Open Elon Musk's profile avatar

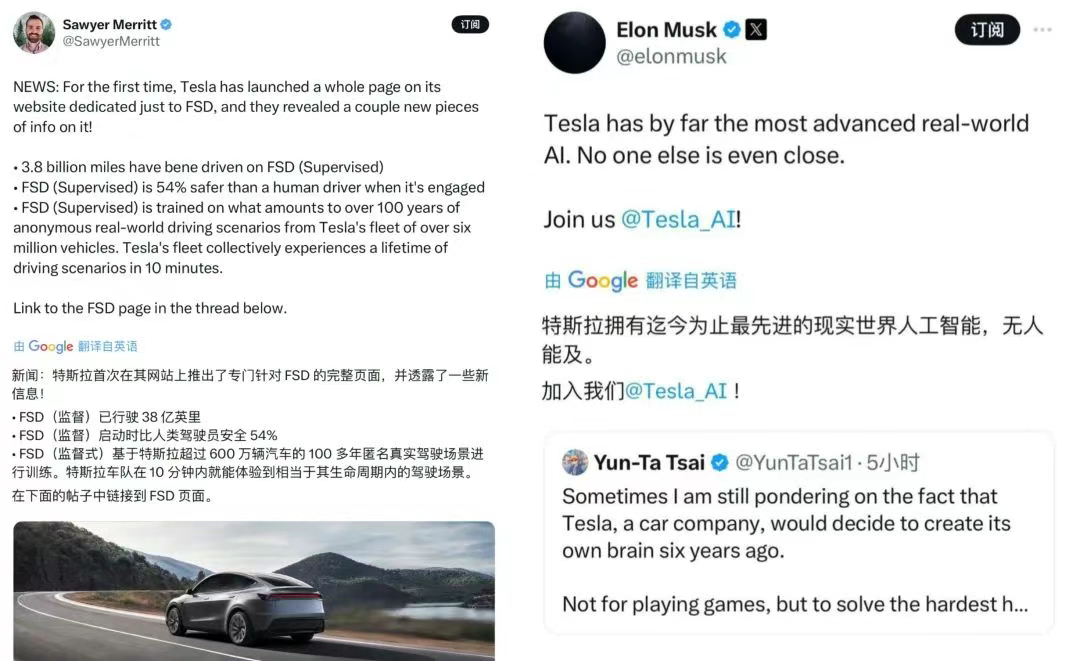[574, 43]
